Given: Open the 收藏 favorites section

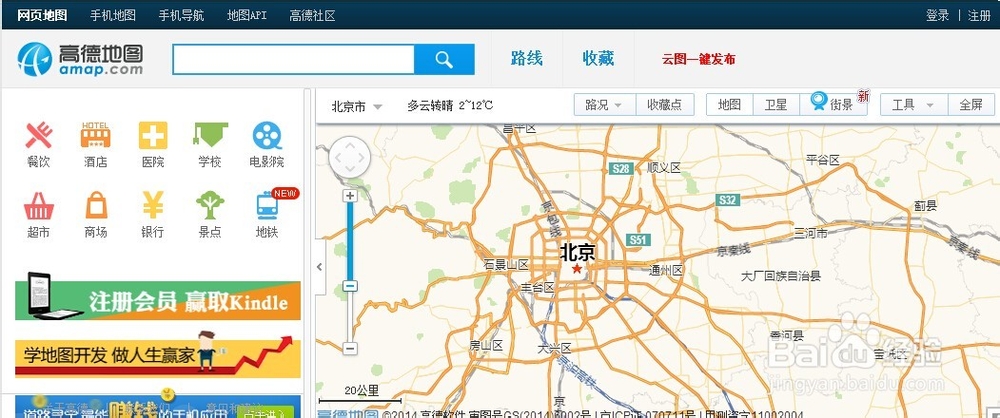Looking at the screenshot, I should tap(598, 59).
